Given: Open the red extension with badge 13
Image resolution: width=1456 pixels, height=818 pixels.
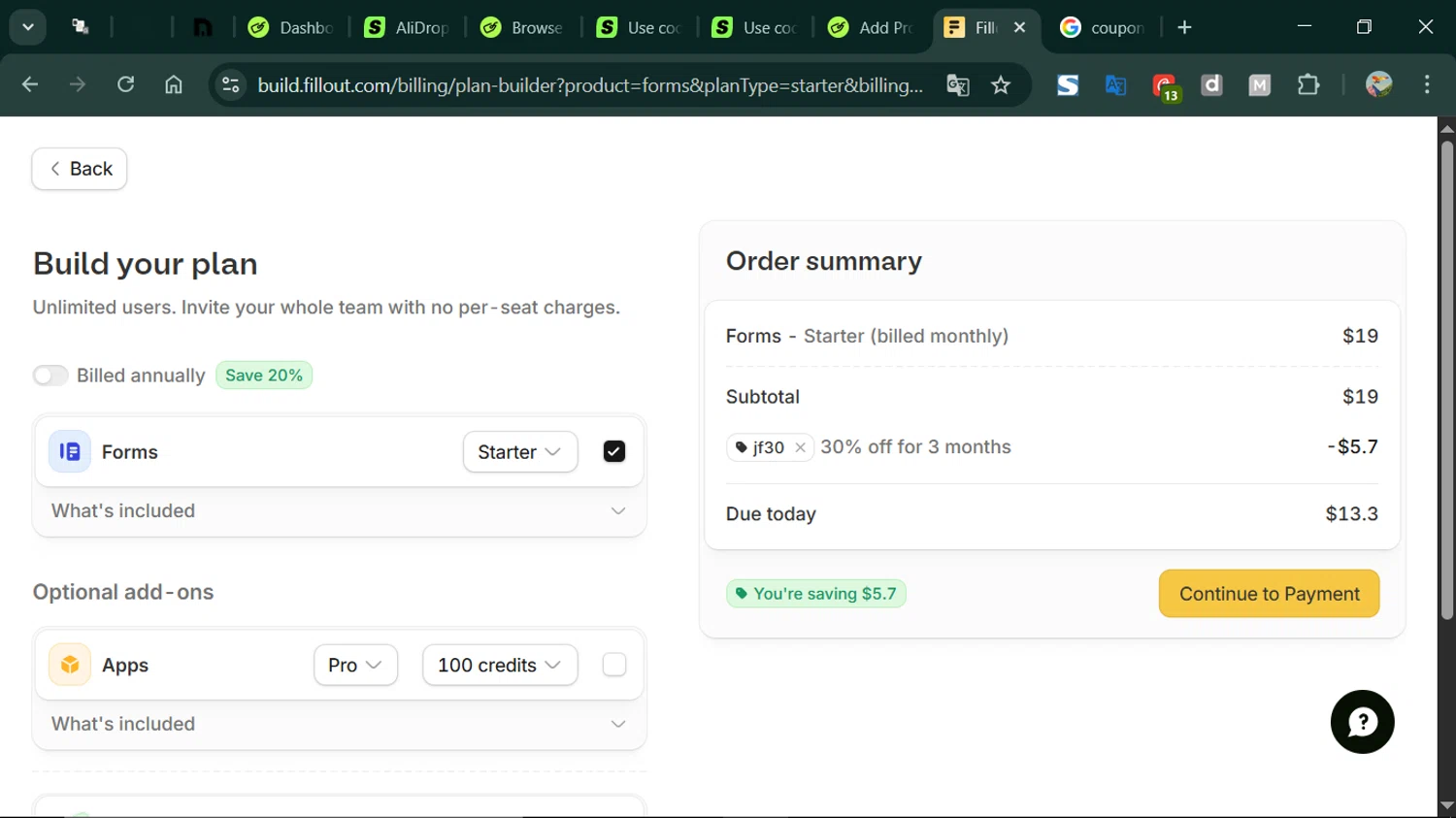Looking at the screenshot, I should pyautogui.click(x=1165, y=87).
